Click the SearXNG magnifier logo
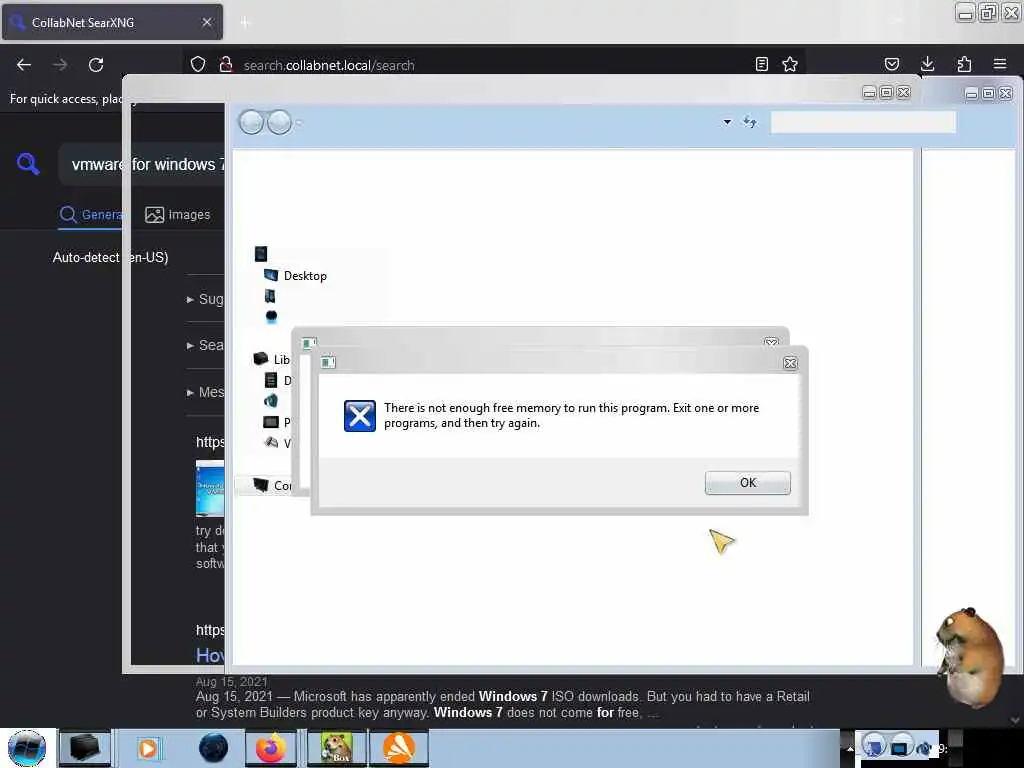The height and width of the screenshot is (768, 1024). click(x=28, y=163)
